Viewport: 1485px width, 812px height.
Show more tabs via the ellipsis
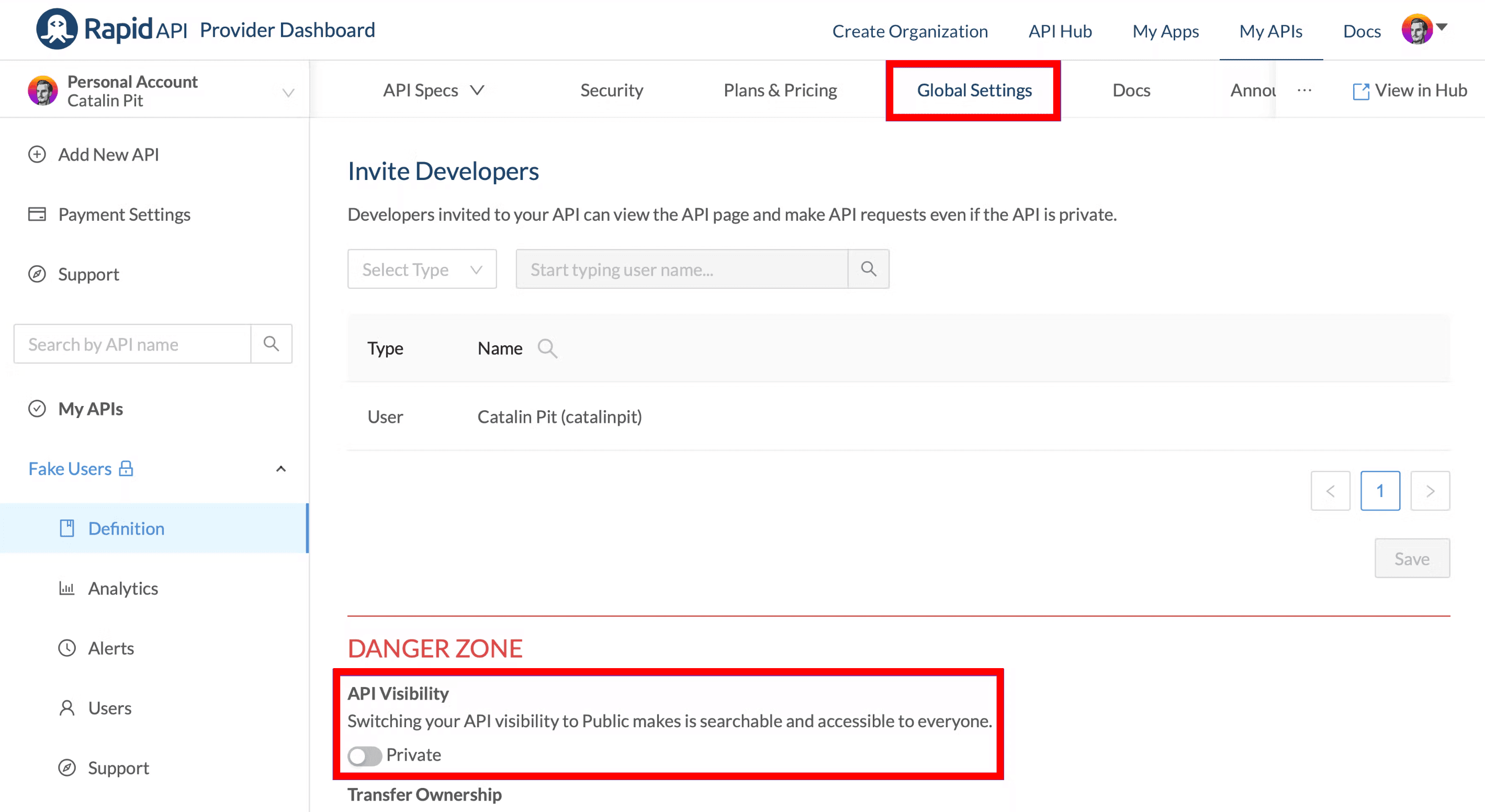pos(1304,90)
